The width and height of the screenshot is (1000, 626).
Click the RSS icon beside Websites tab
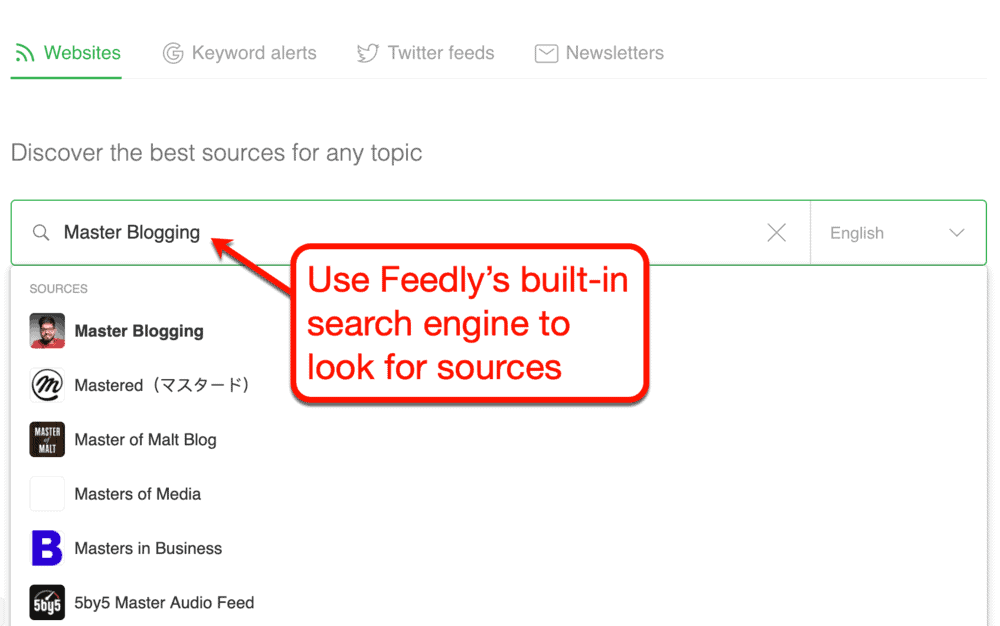[x=25, y=53]
